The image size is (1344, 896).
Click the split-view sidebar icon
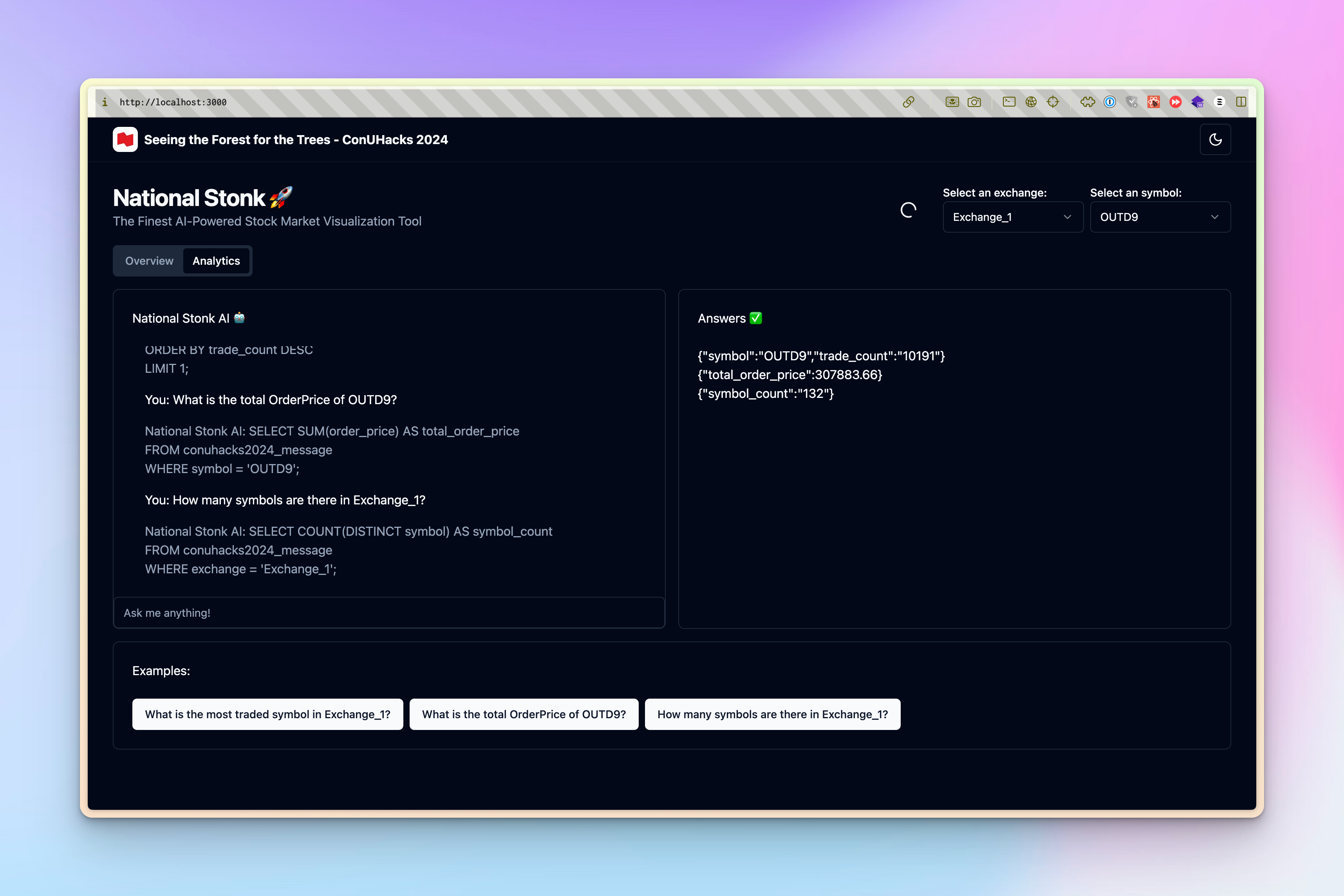coord(1241,102)
